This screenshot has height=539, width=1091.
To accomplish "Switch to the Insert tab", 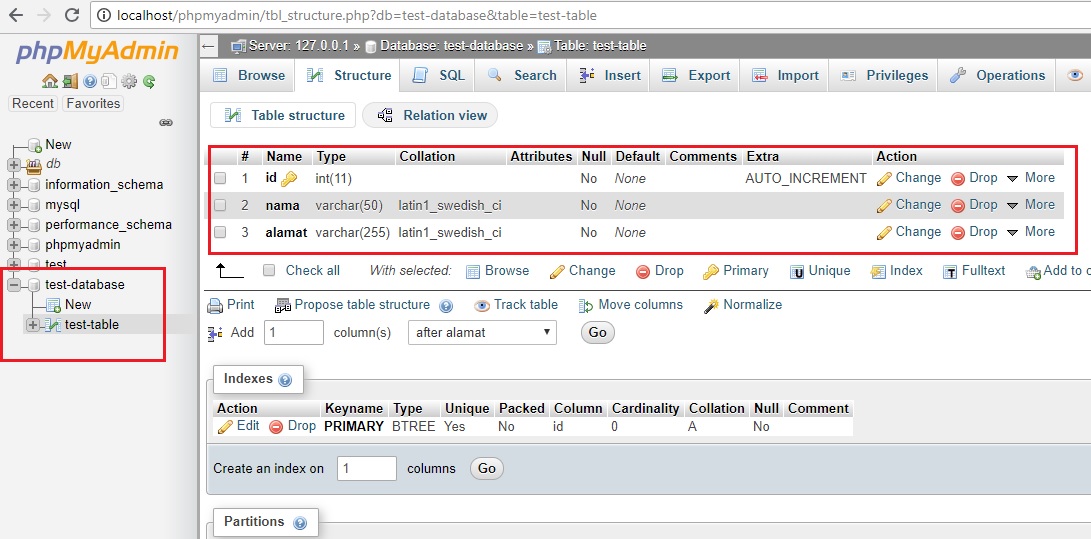I will 610,76.
